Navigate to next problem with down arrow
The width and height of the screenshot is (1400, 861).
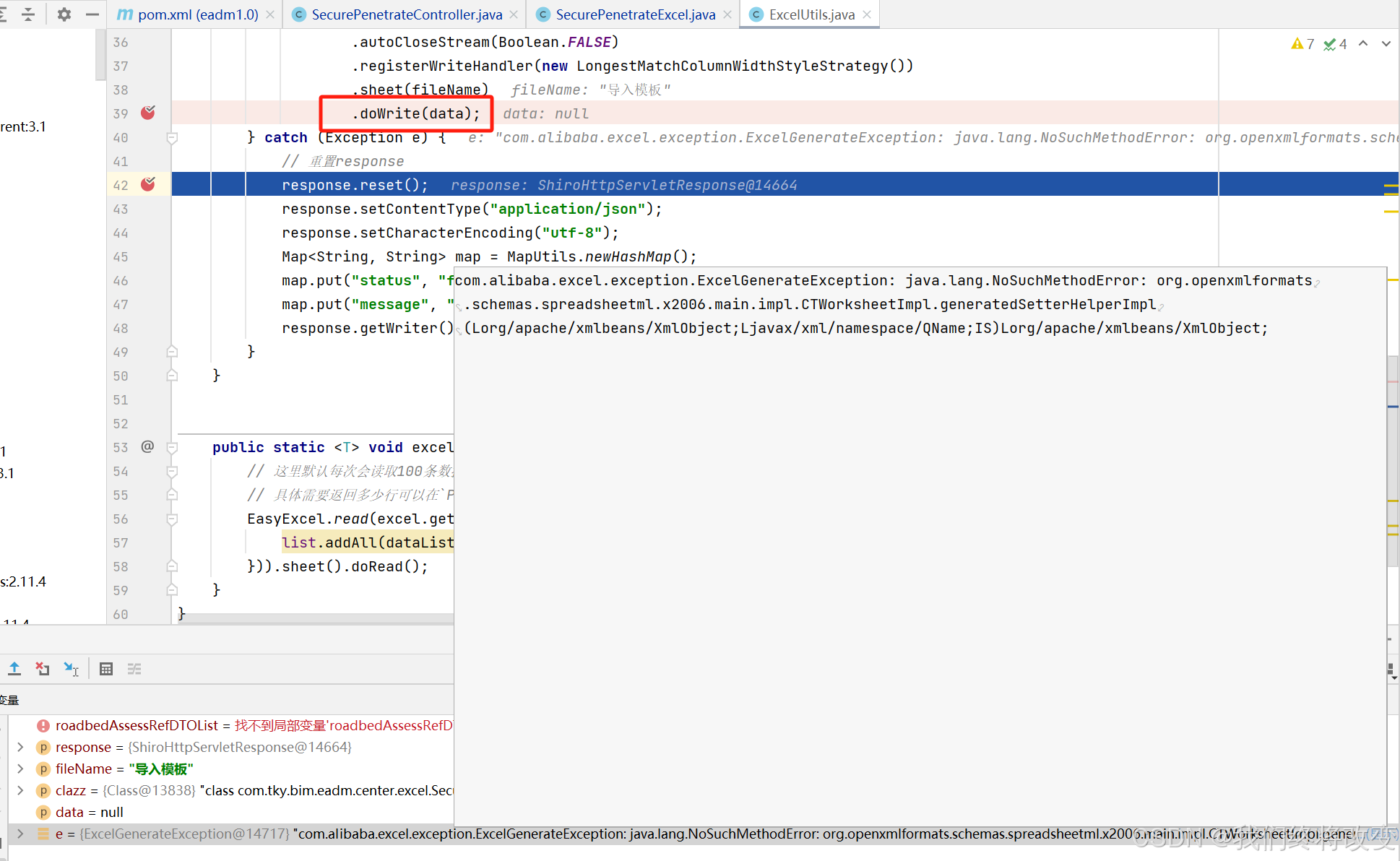coord(1386,43)
